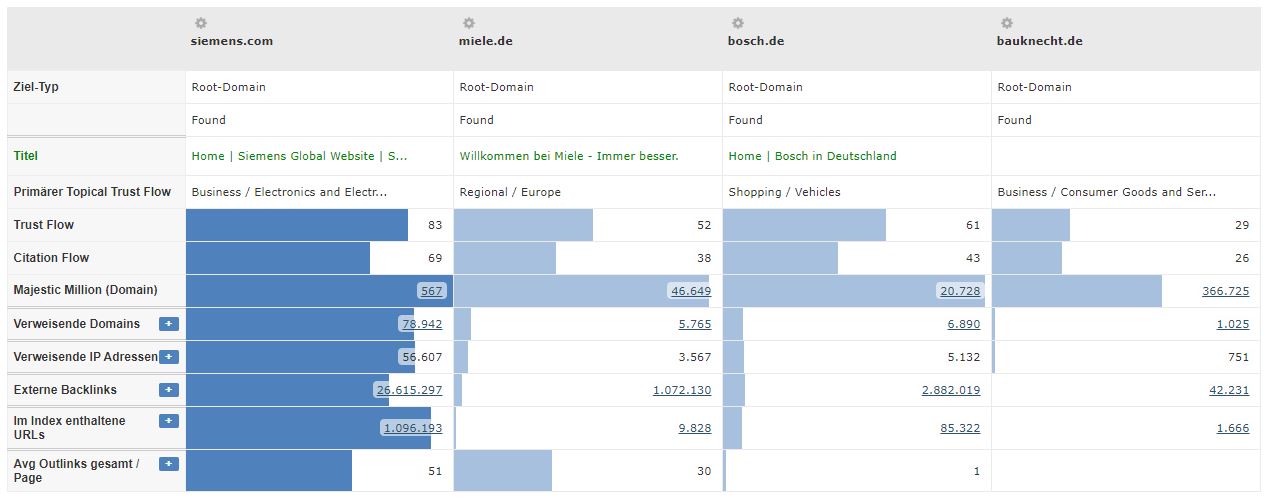Open the Willkommen bei Miele title link

[568, 156]
